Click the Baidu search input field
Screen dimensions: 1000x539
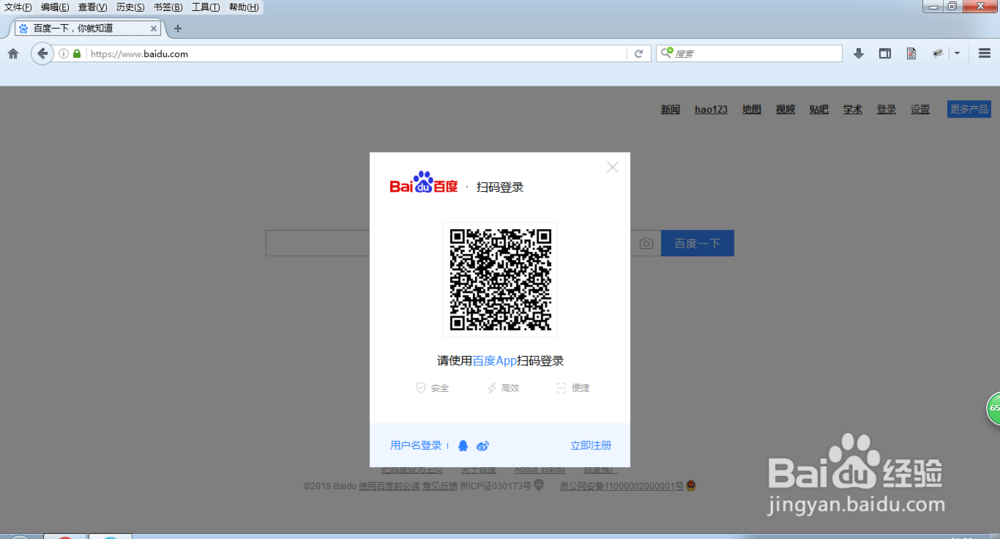tap(318, 244)
